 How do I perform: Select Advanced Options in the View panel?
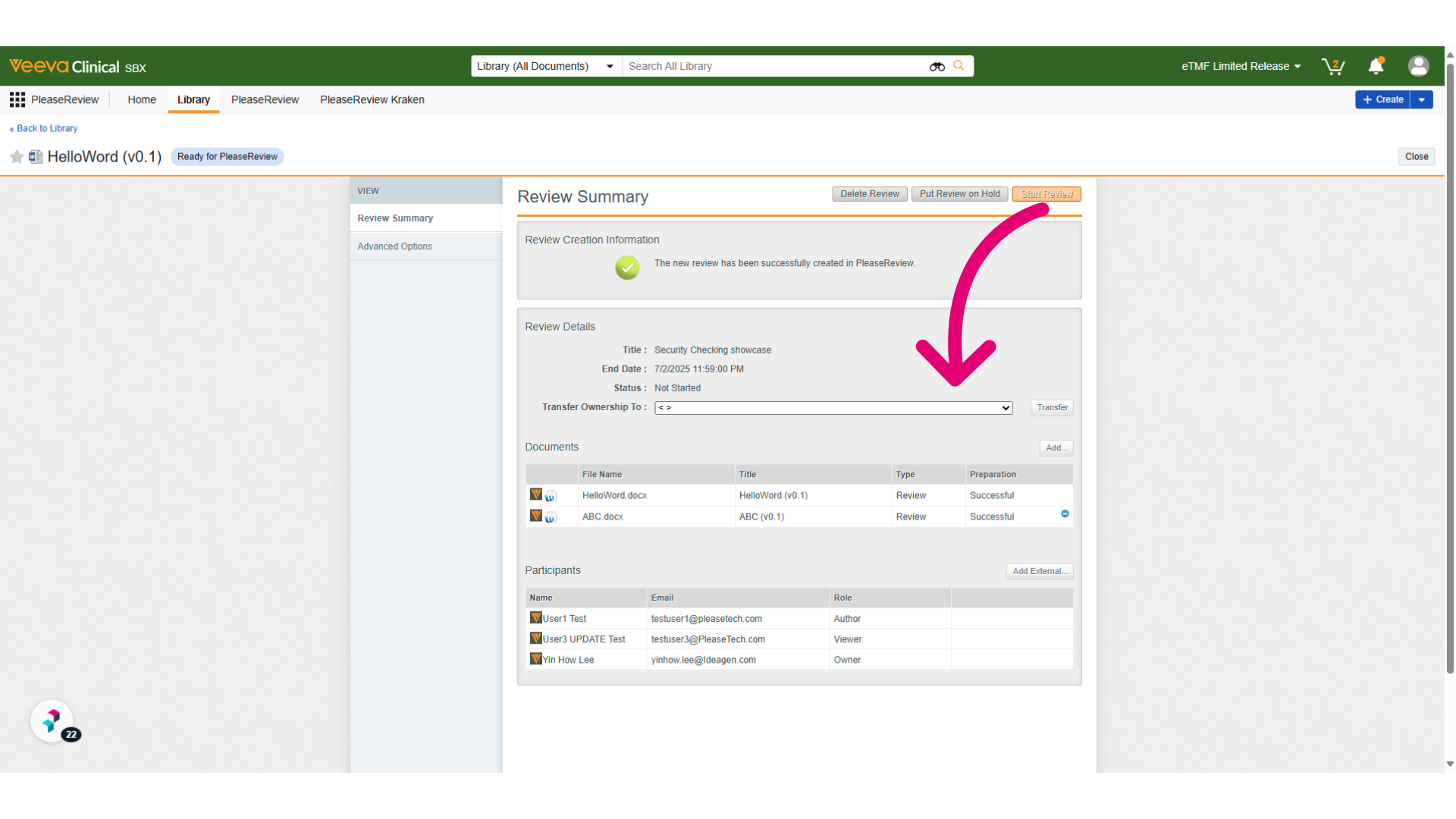click(394, 246)
